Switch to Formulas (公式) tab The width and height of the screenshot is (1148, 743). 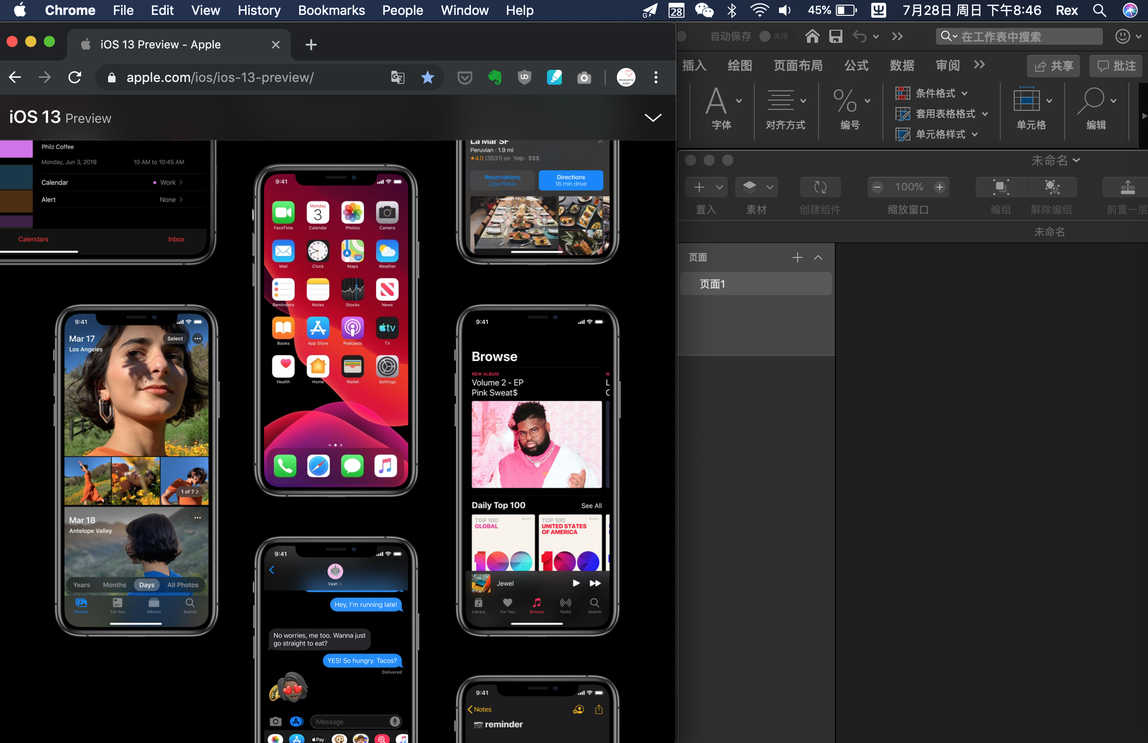[x=856, y=65]
